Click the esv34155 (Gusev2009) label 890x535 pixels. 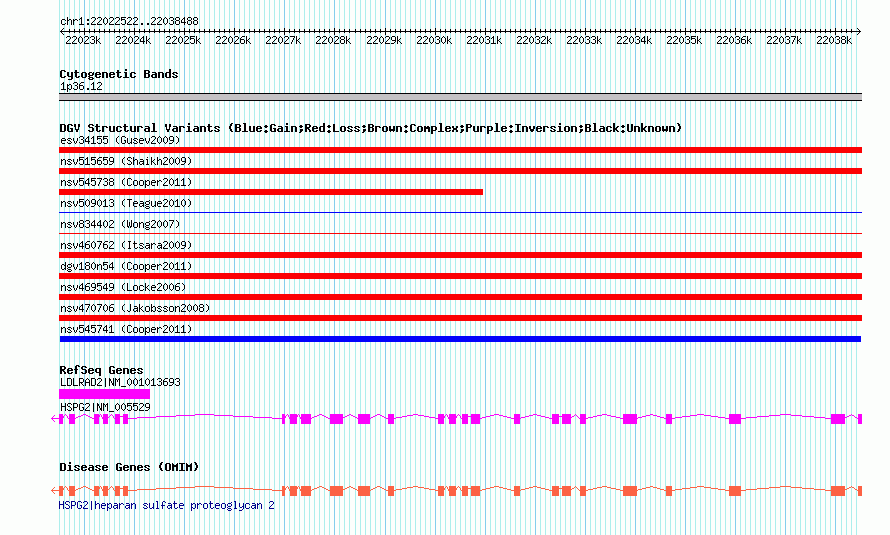(x=120, y=140)
